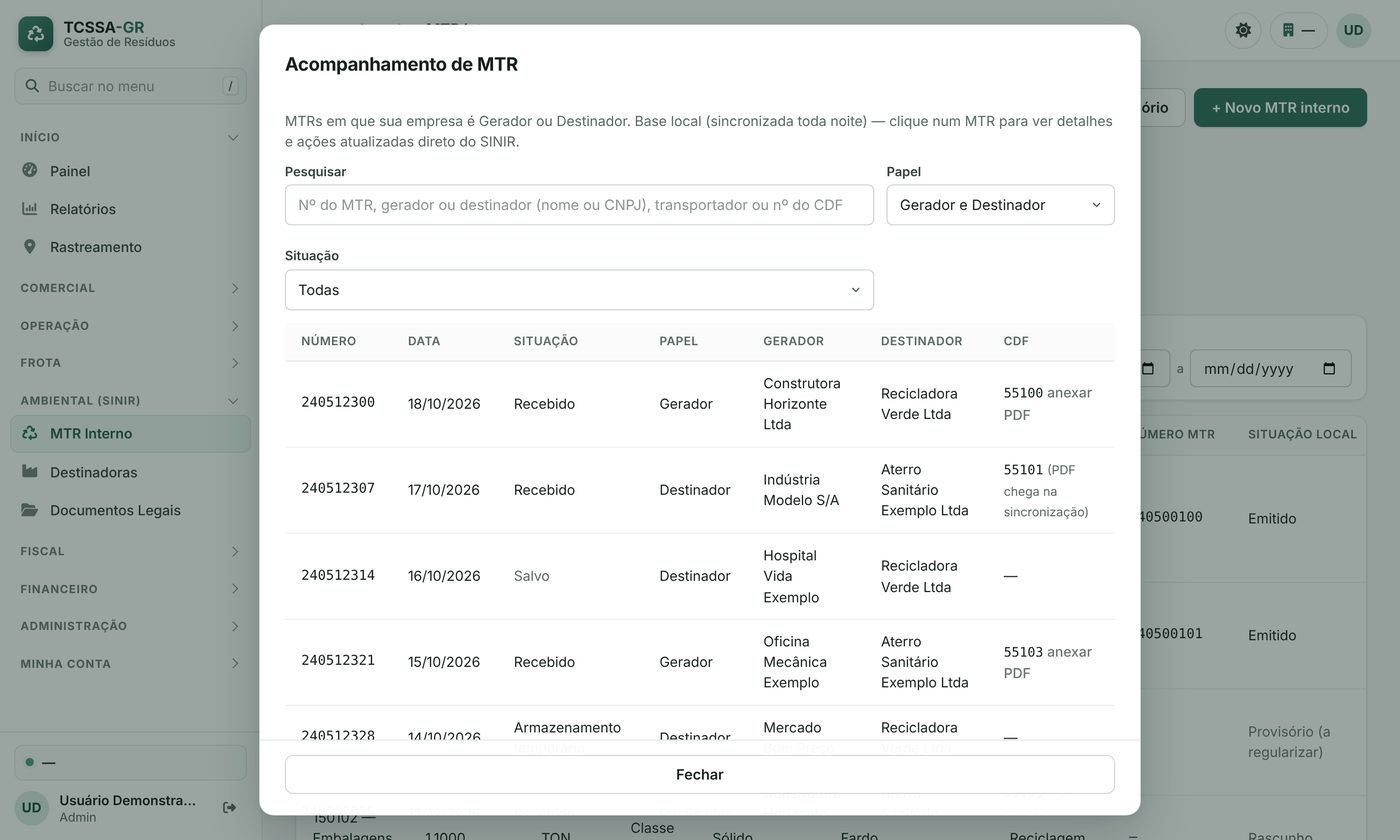Click the TCSSA-GR recycle logo icon
Image resolution: width=1400 pixels, height=840 pixels.
(x=36, y=34)
